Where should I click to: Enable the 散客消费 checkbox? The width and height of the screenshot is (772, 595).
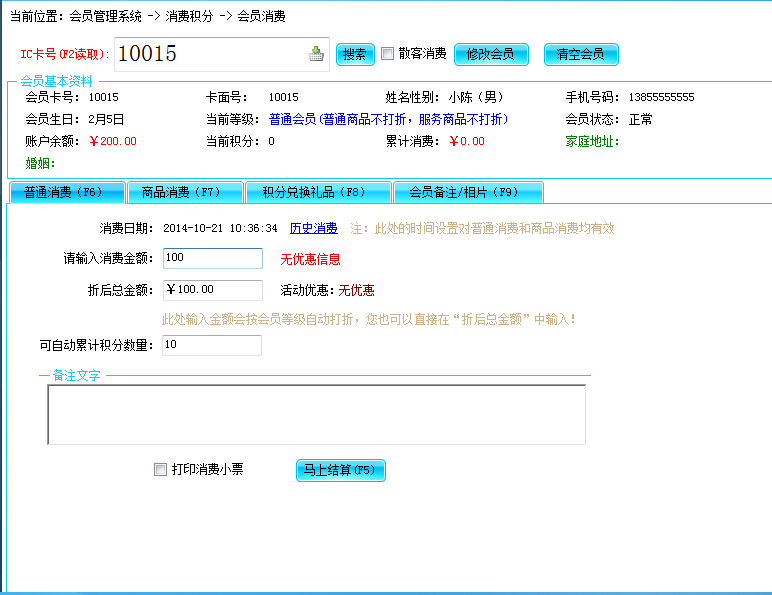coord(388,54)
